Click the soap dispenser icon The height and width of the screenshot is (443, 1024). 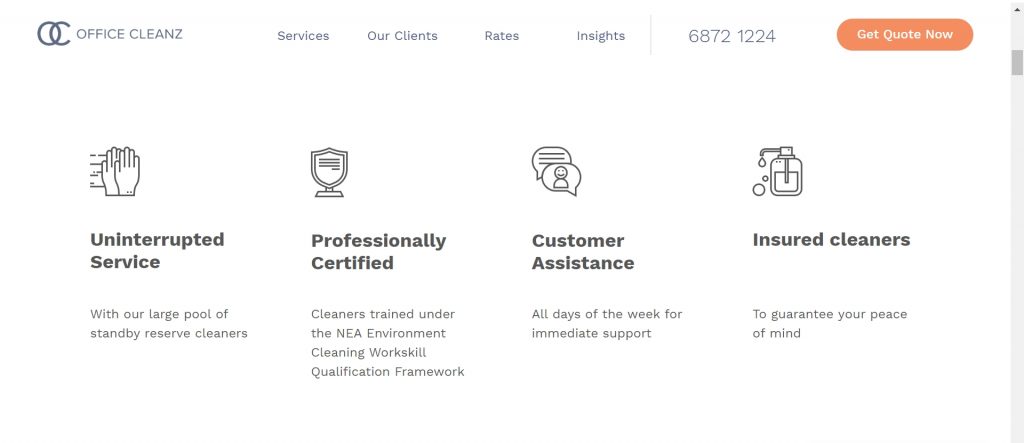click(x=778, y=171)
